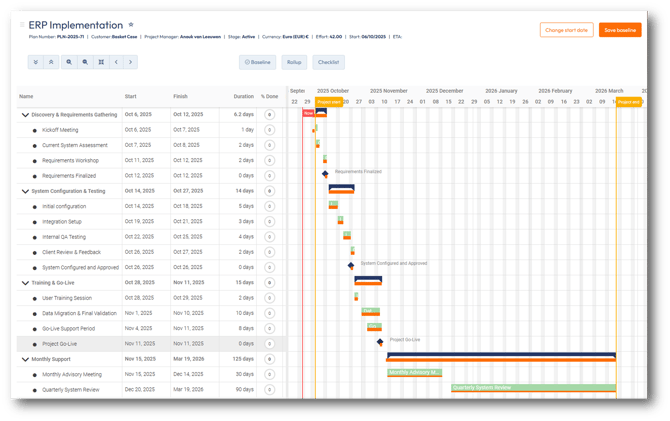Click the Save baseline button
Viewport: 670px width, 421px height.
[x=620, y=30]
